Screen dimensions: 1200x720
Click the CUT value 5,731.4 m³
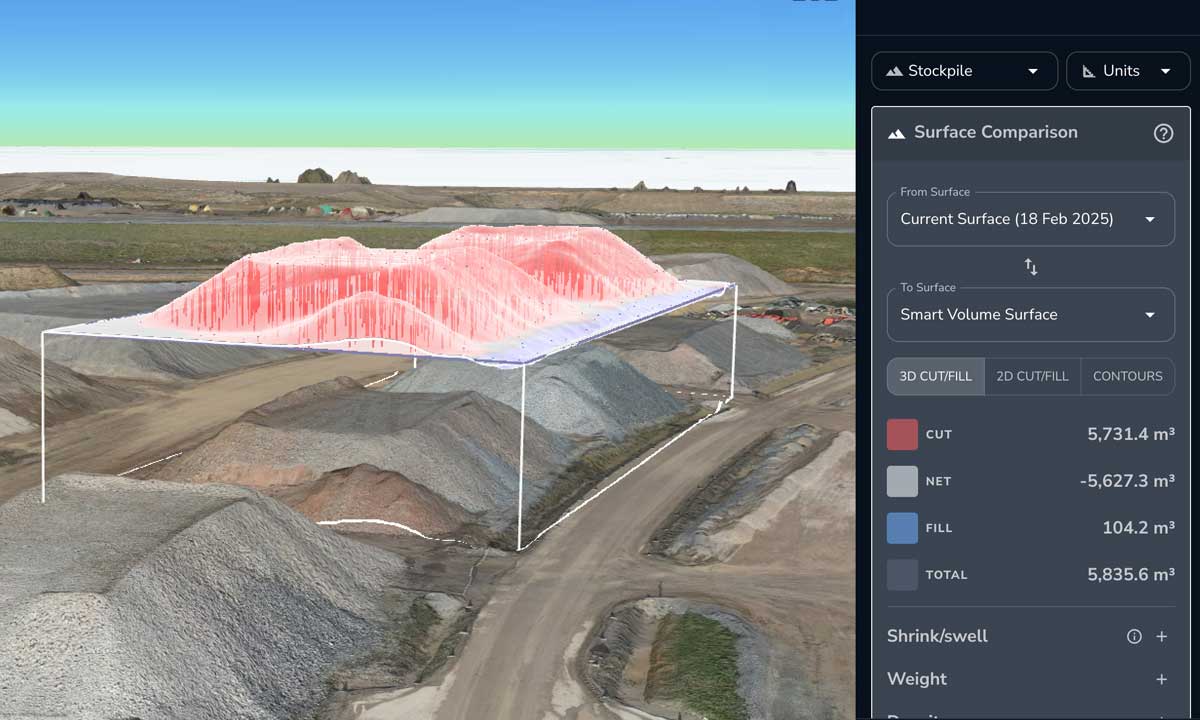1131,434
